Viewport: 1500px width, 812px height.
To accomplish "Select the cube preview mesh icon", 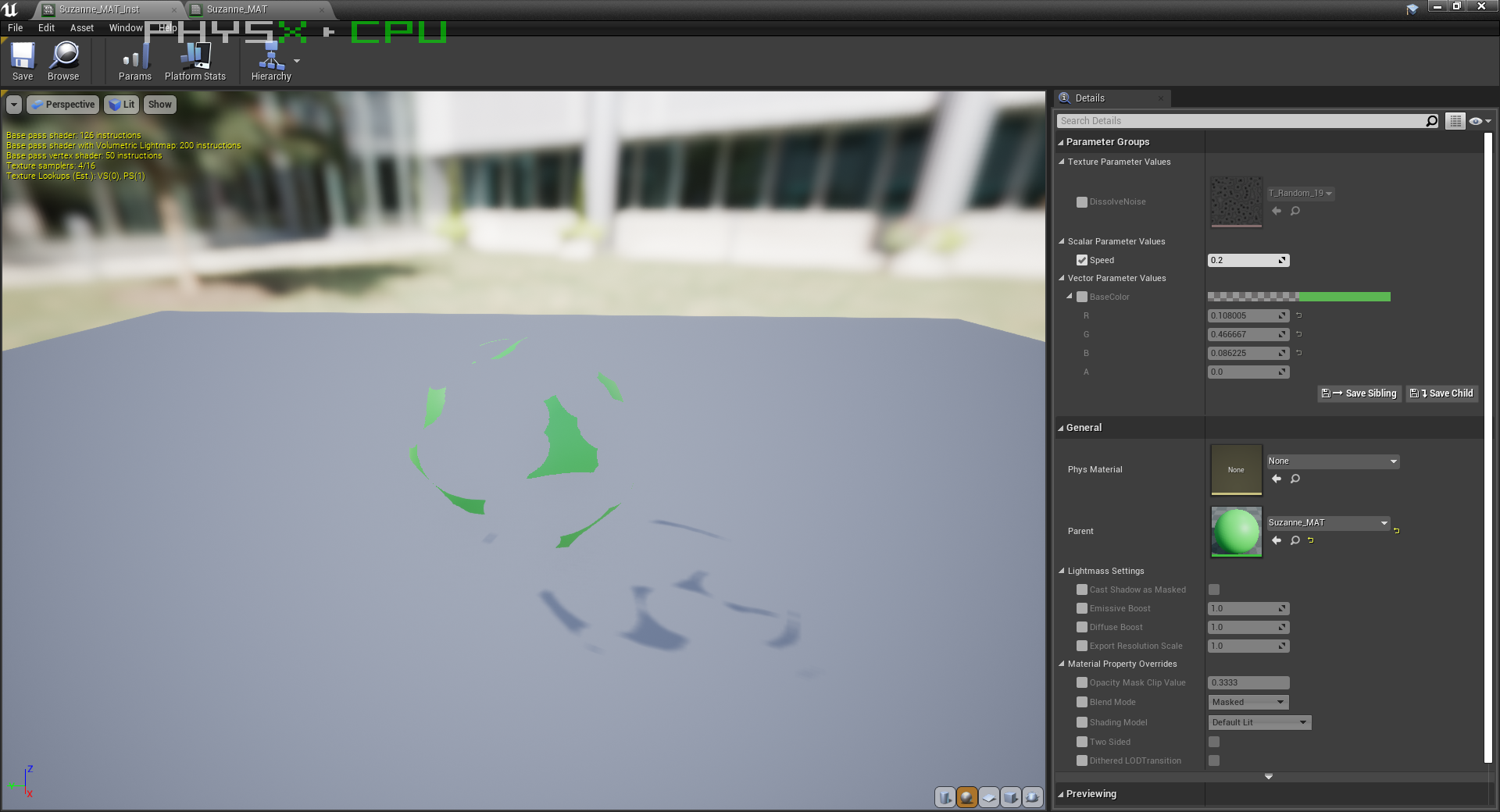I will (1011, 797).
